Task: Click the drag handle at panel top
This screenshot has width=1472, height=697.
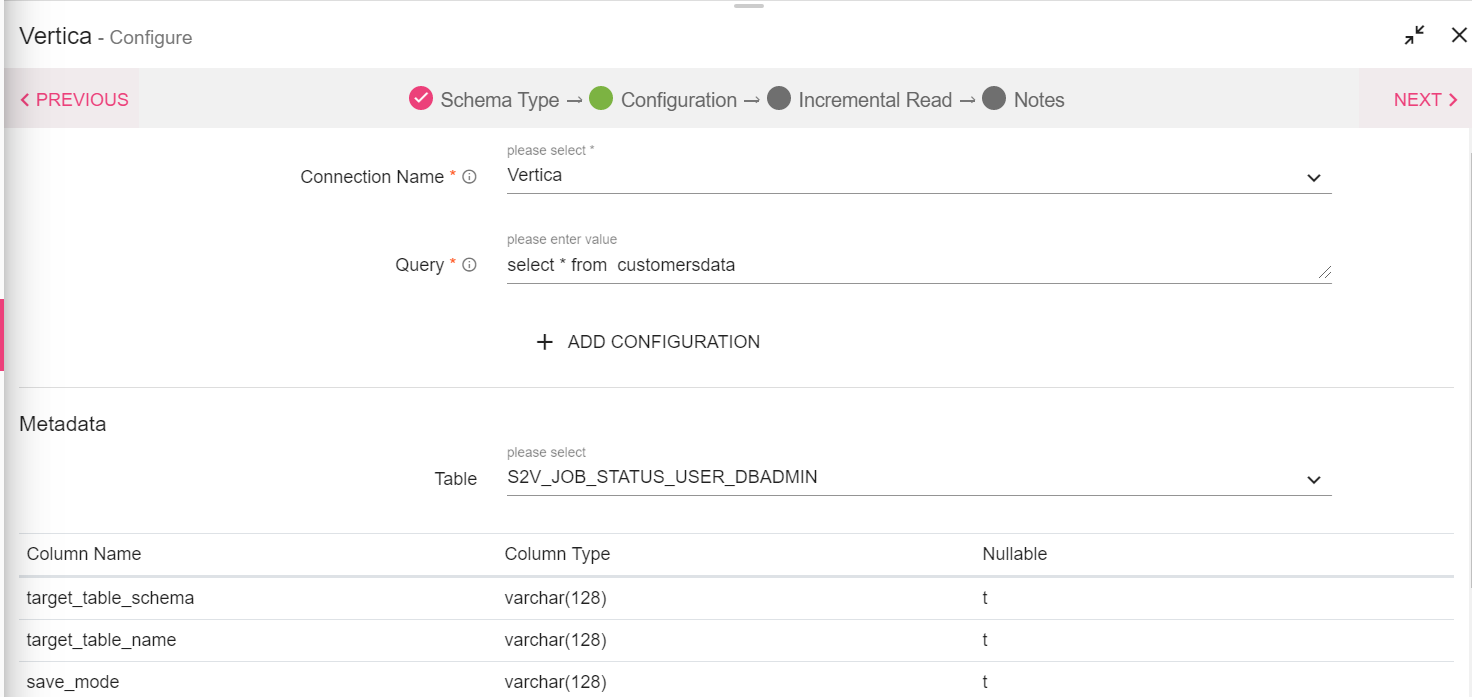Action: point(749,6)
